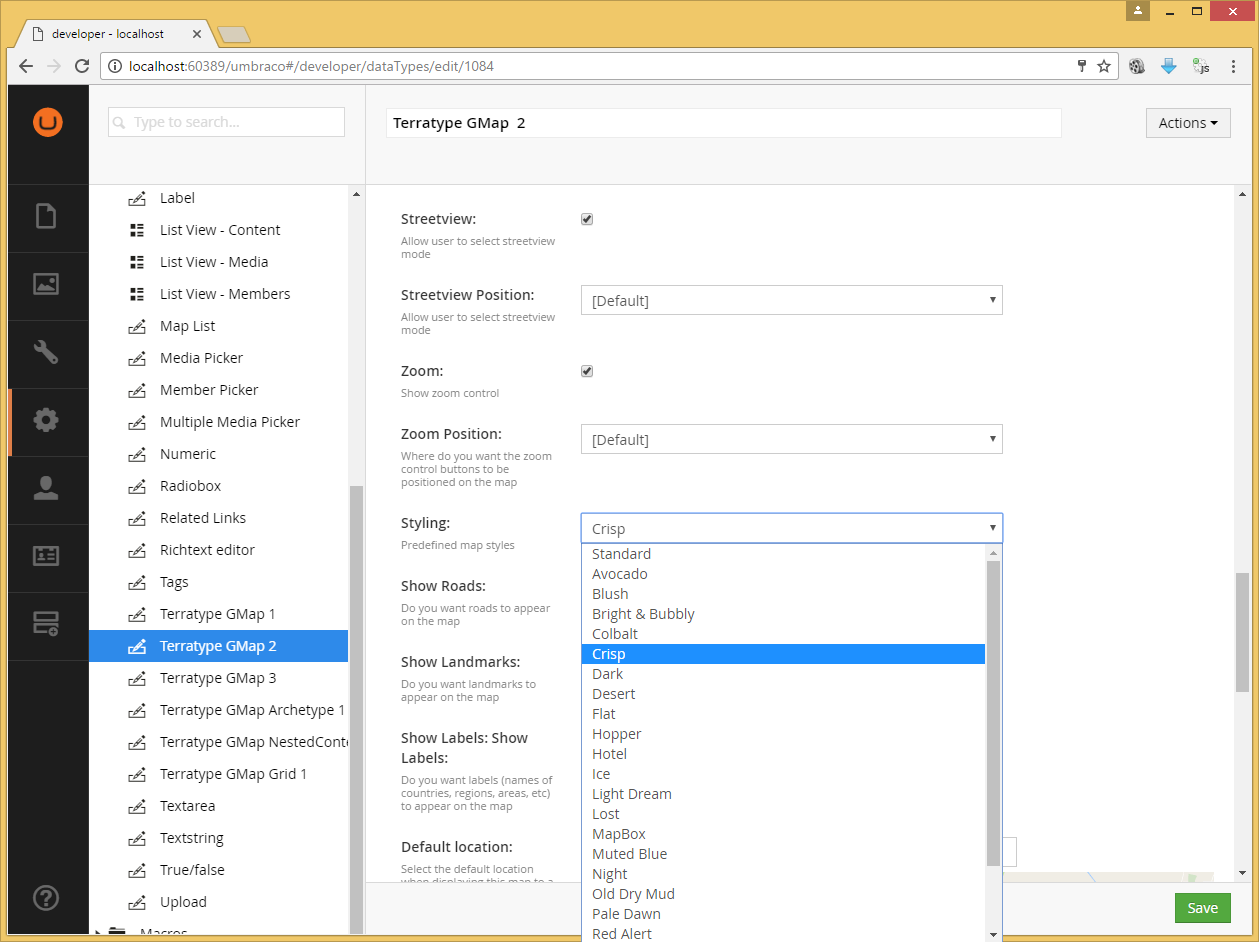
Task: Open the Streetview Position dropdown
Action: (x=792, y=300)
